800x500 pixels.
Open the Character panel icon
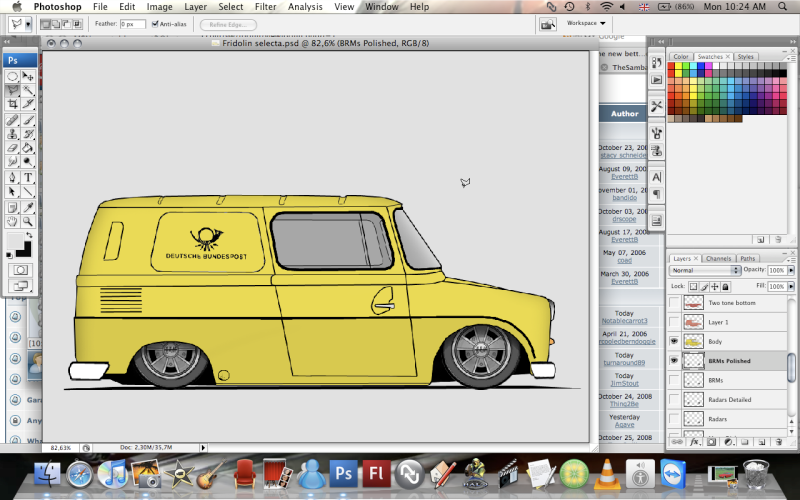[x=657, y=177]
